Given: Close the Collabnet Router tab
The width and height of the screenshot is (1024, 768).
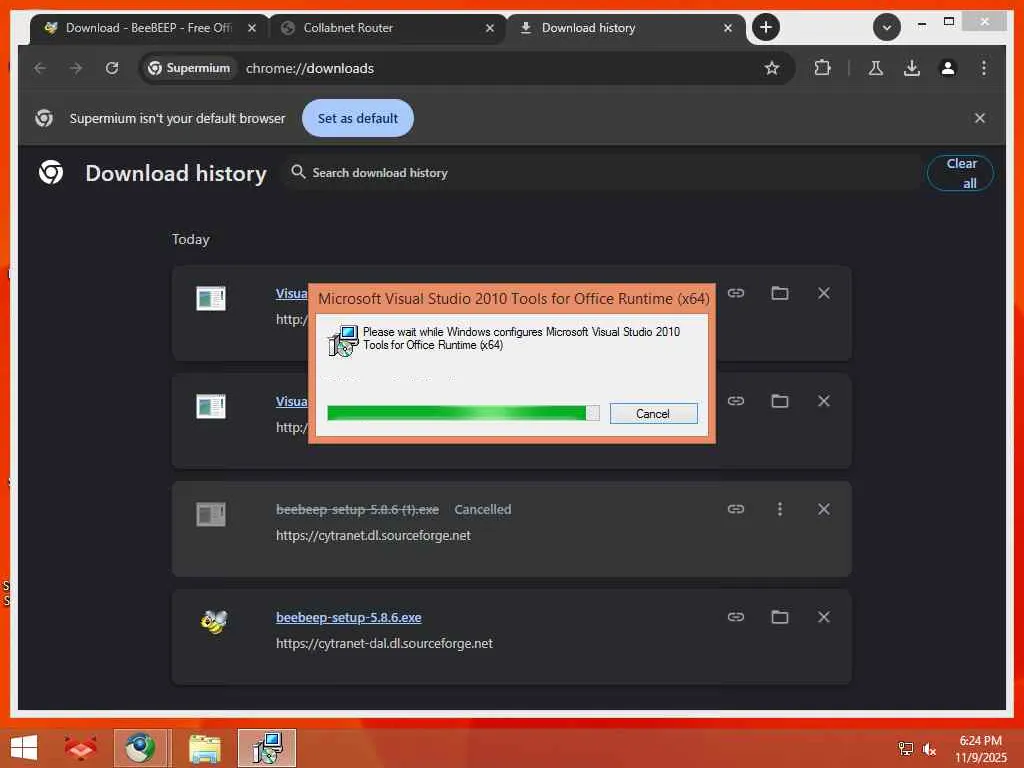Looking at the screenshot, I should click(490, 28).
